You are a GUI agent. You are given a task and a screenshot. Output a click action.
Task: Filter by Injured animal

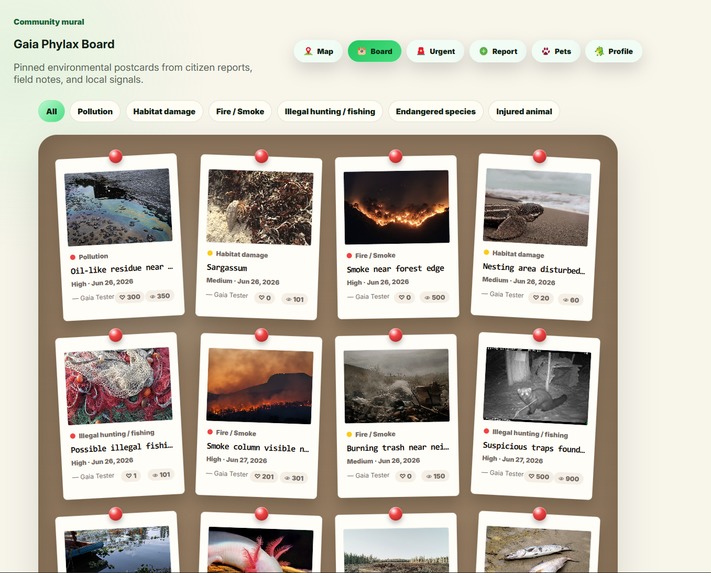pos(524,112)
